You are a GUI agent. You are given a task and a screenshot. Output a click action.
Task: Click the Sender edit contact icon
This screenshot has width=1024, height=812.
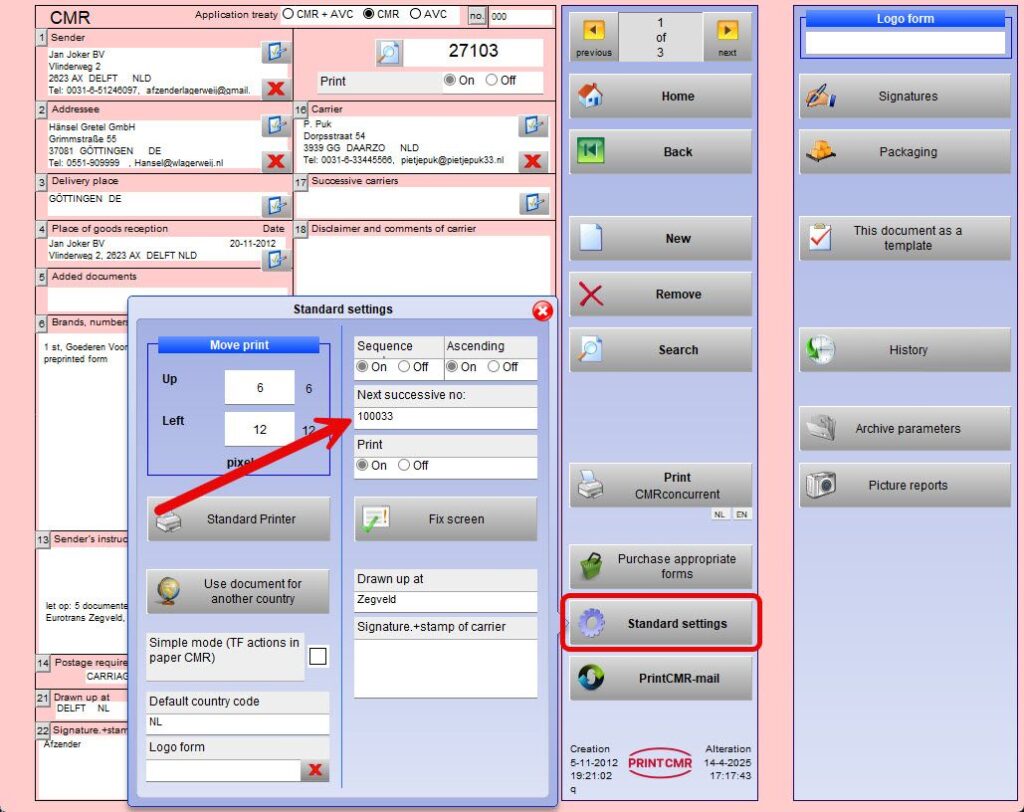coord(274,52)
